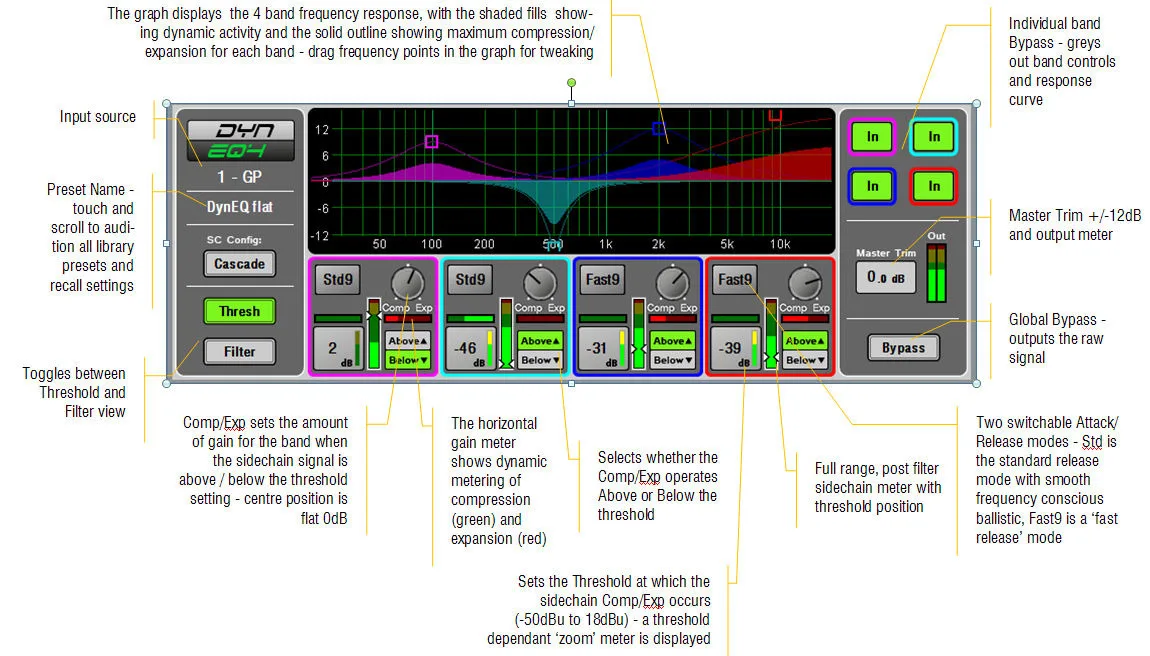Select Below in the blue band

[x=673, y=360]
